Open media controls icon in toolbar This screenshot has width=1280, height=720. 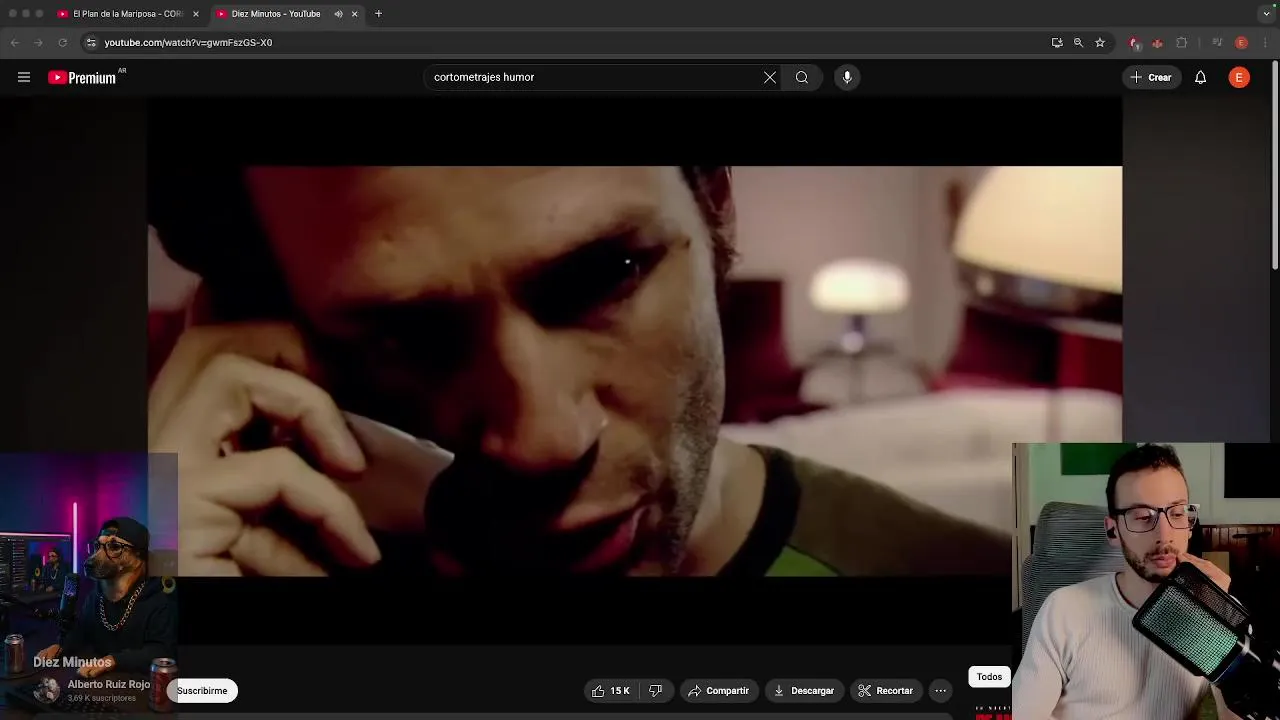[x=1217, y=42]
